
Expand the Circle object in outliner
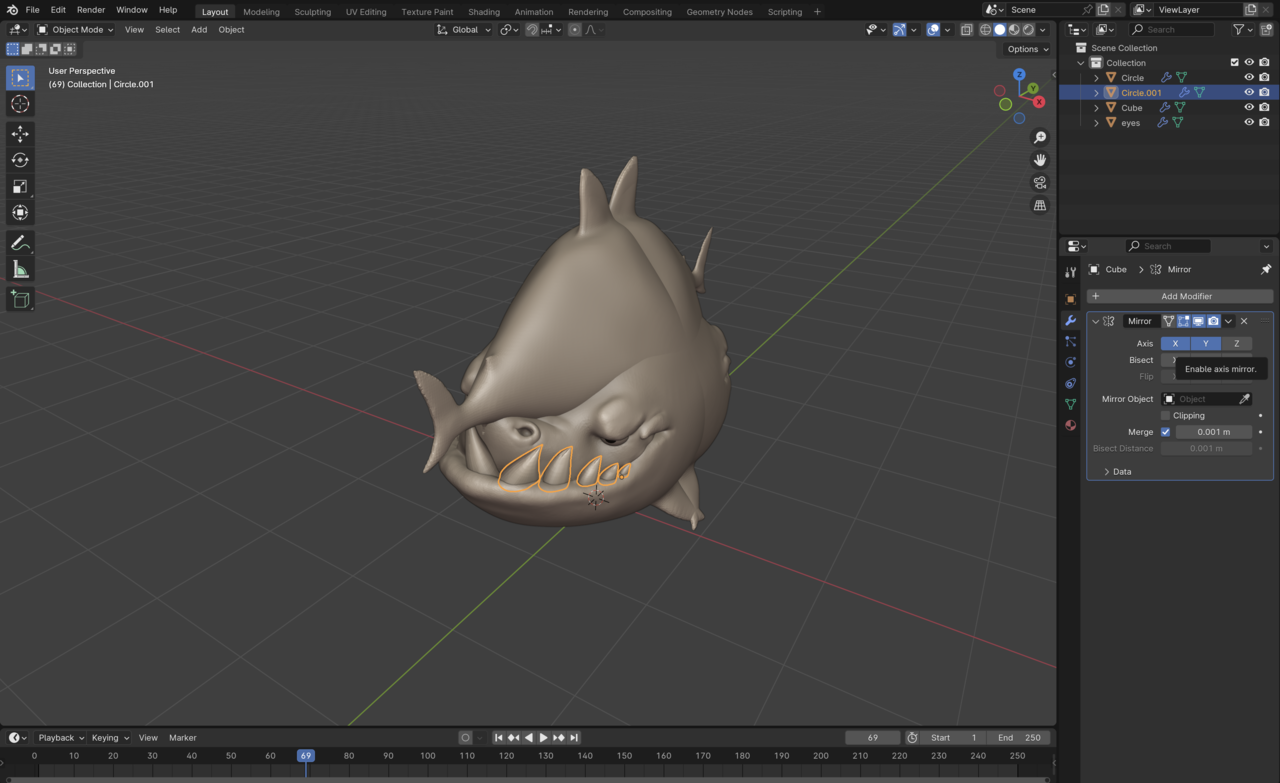(1096, 77)
